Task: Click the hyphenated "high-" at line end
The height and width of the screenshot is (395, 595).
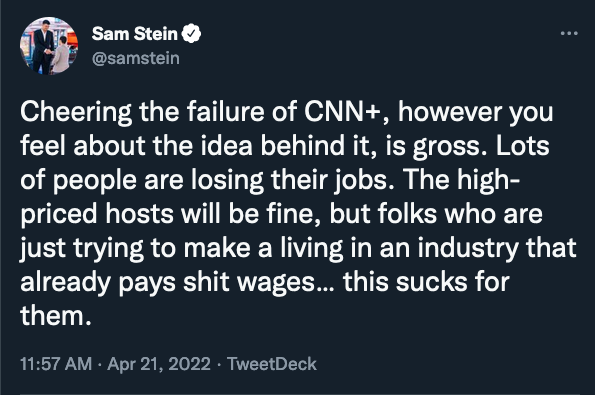Action: (x=489, y=180)
